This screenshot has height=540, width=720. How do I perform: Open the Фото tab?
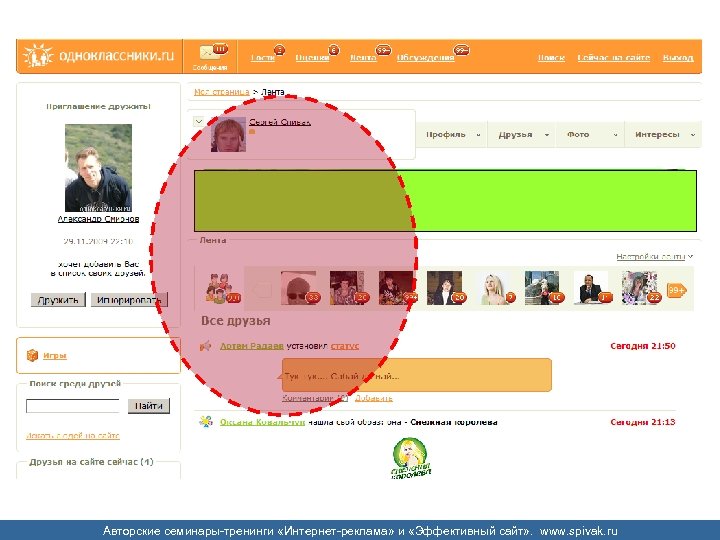coord(578,135)
